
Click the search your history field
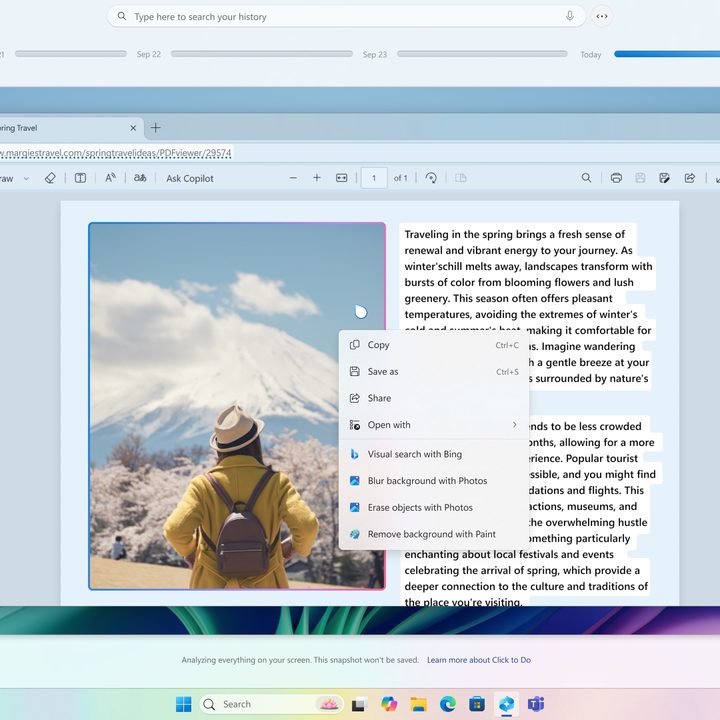(x=346, y=17)
